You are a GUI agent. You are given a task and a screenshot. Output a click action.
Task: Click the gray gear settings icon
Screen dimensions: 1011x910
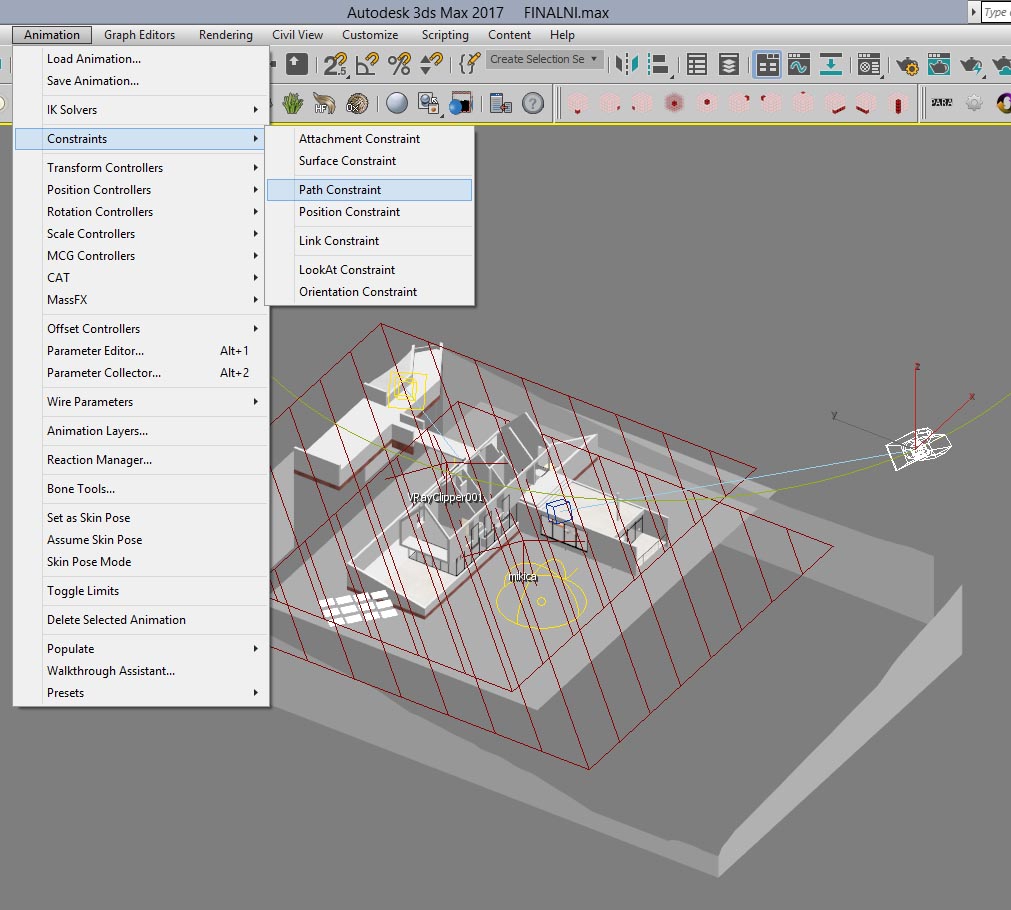point(974,103)
